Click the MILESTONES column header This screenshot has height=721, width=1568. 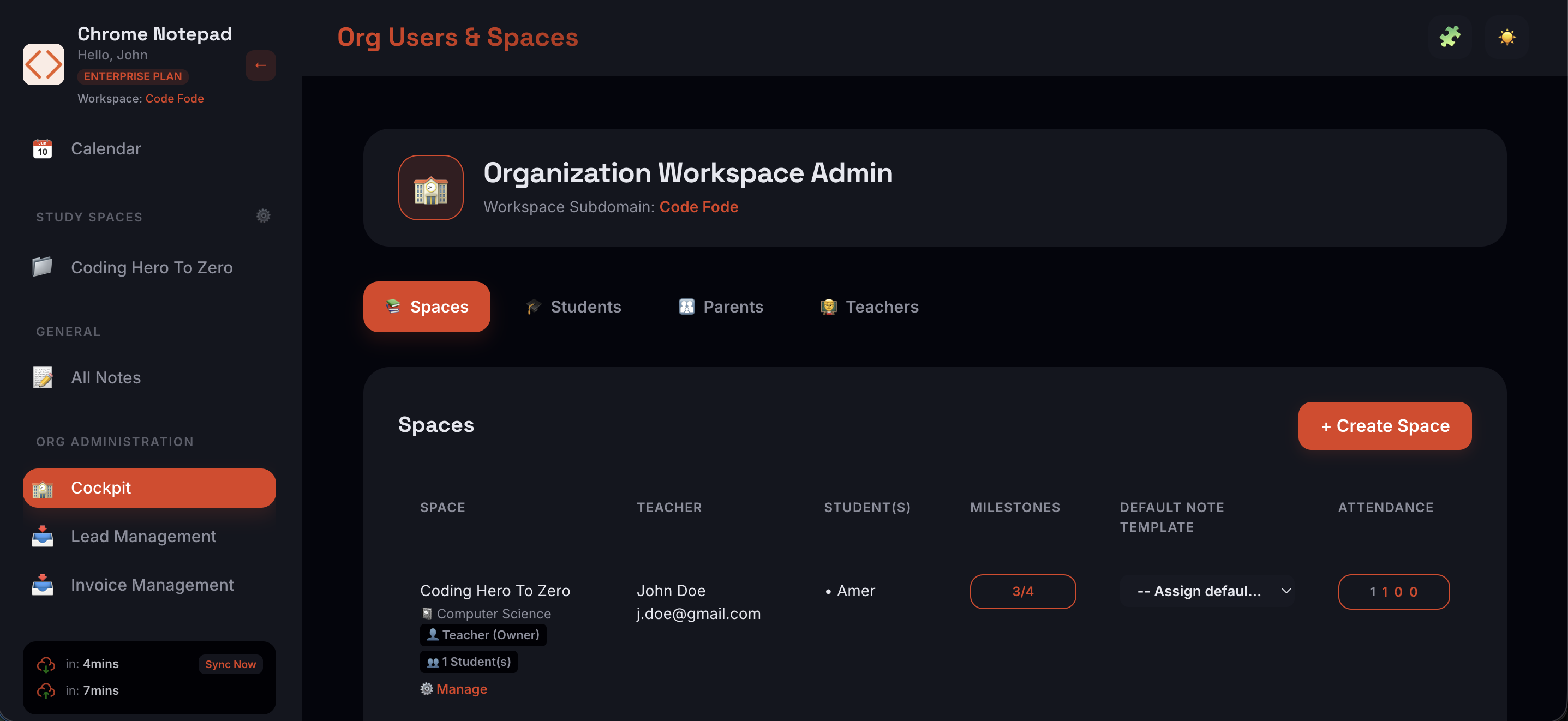click(1015, 507)
